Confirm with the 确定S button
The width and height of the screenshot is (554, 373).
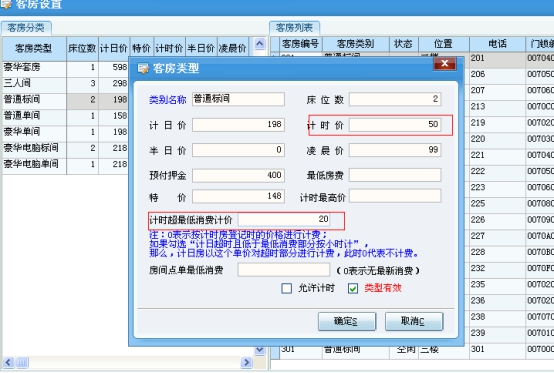click(x=347, y=321)
